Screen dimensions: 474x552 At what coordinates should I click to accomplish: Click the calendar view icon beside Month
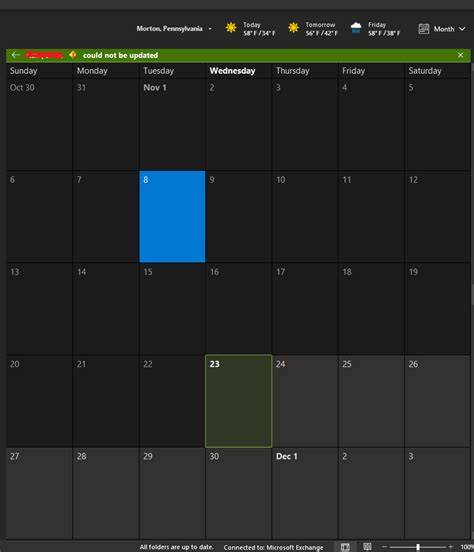[x=424, y=29]
